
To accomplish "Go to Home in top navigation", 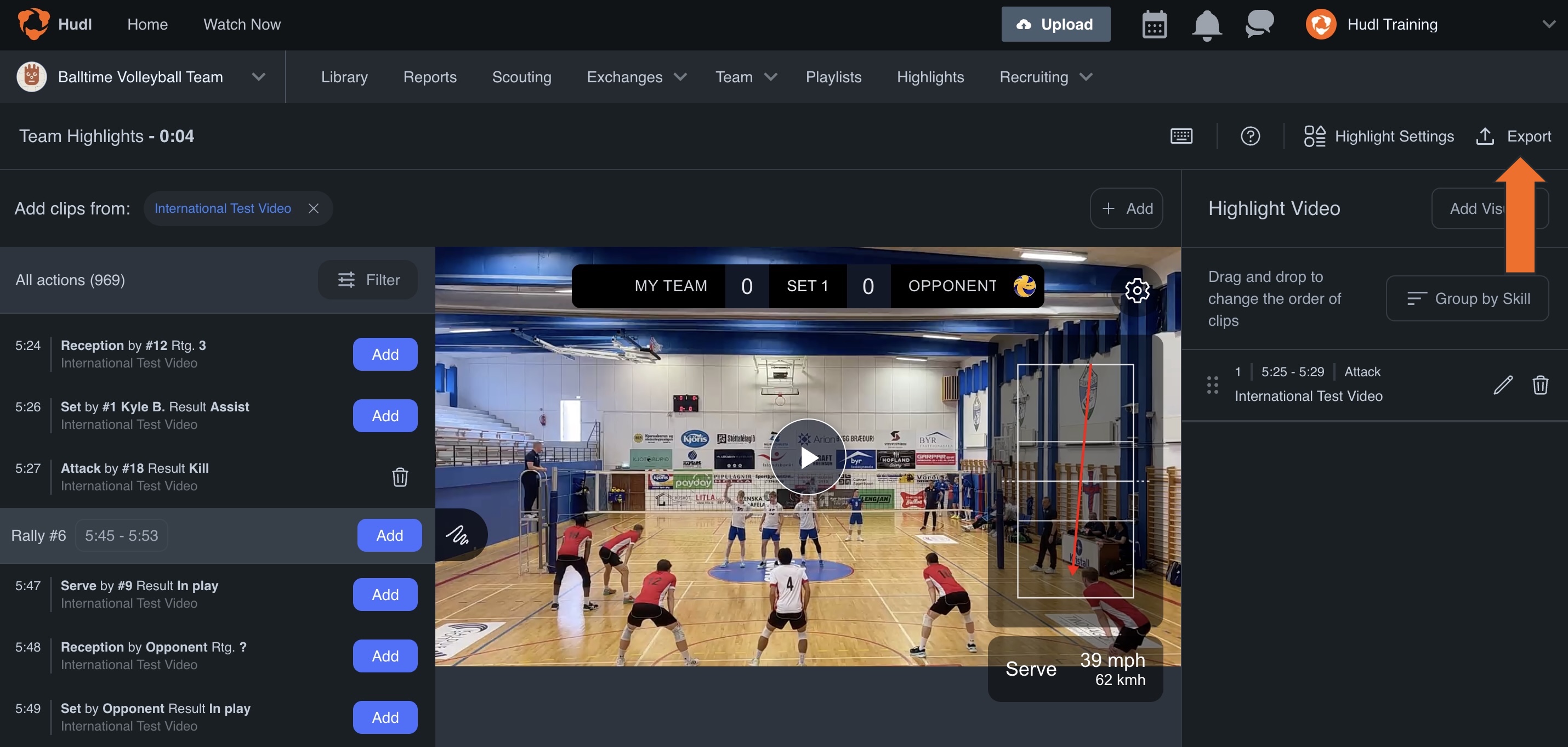I will click(x=147, y=24).
